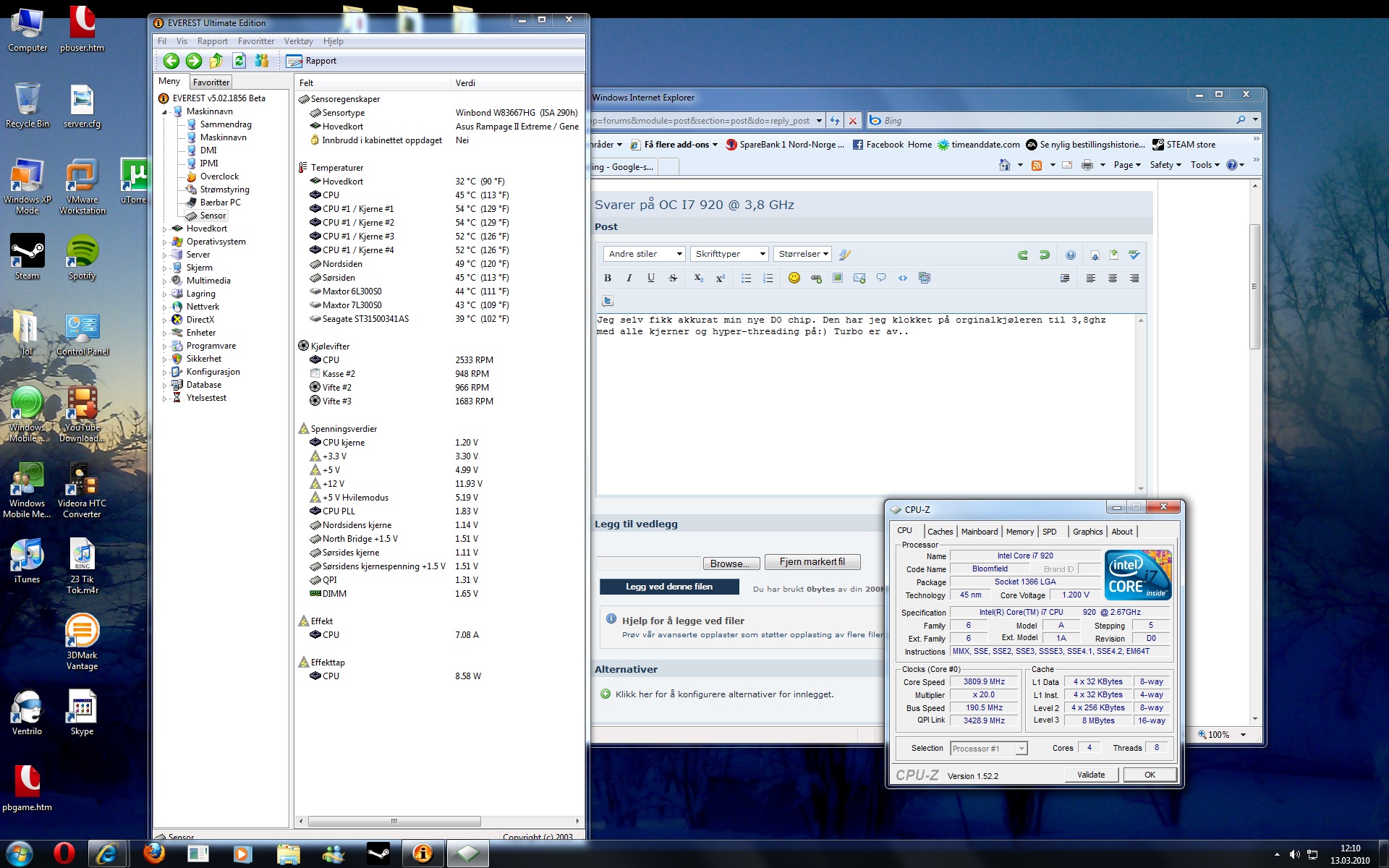Open Steam desktop shortcut

coord(27,257)
